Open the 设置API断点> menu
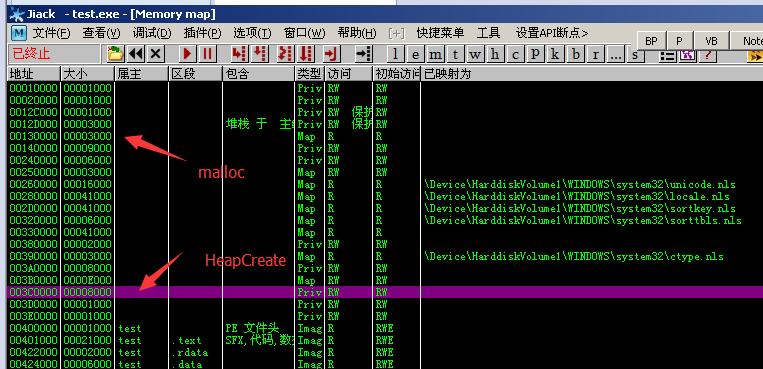The width and height of the screenshot is (763, 369). point(552,33)
